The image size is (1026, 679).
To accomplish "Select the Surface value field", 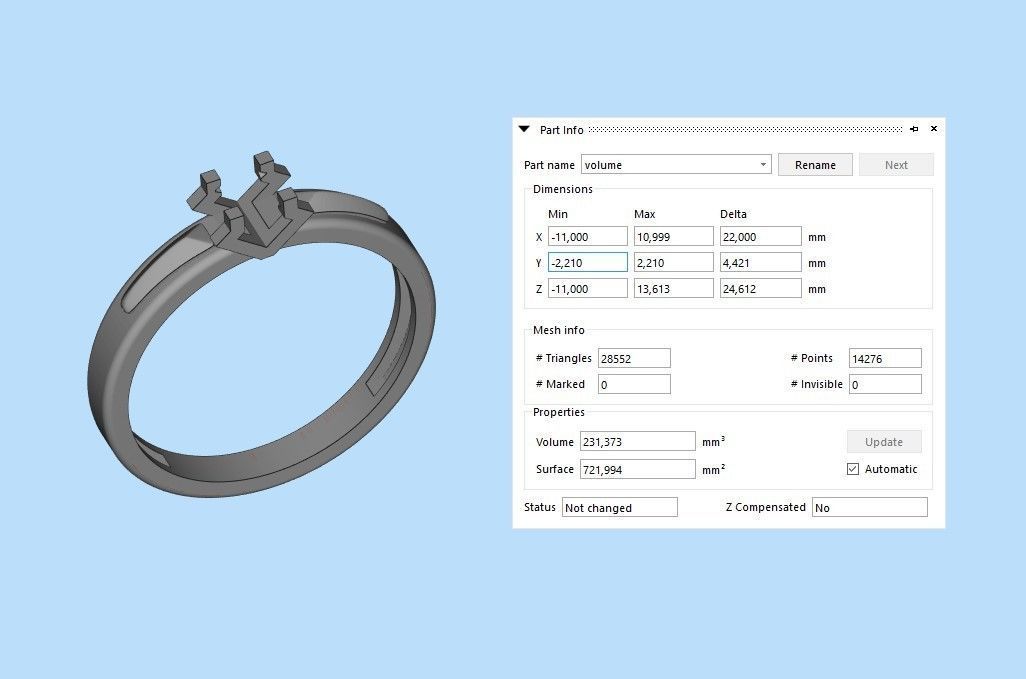I will point(637,469).
